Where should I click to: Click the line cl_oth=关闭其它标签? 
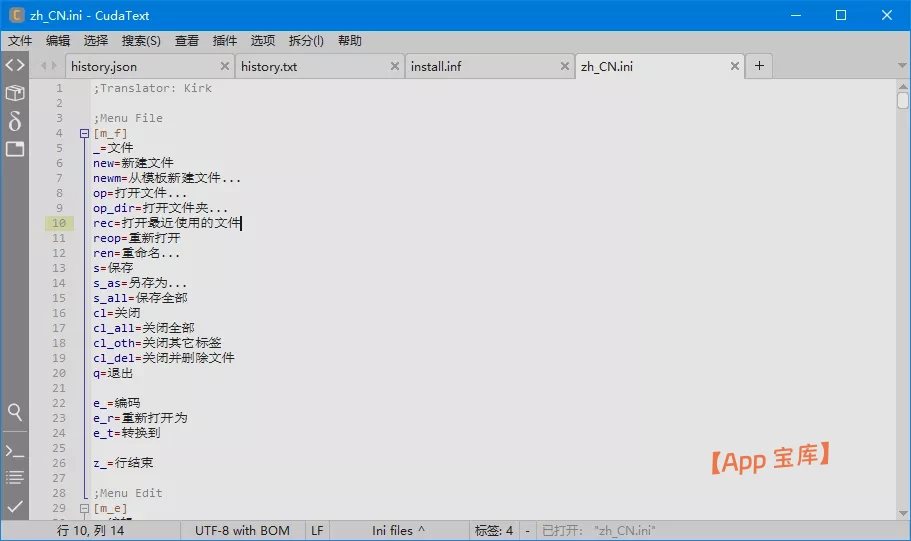point(157,343)
